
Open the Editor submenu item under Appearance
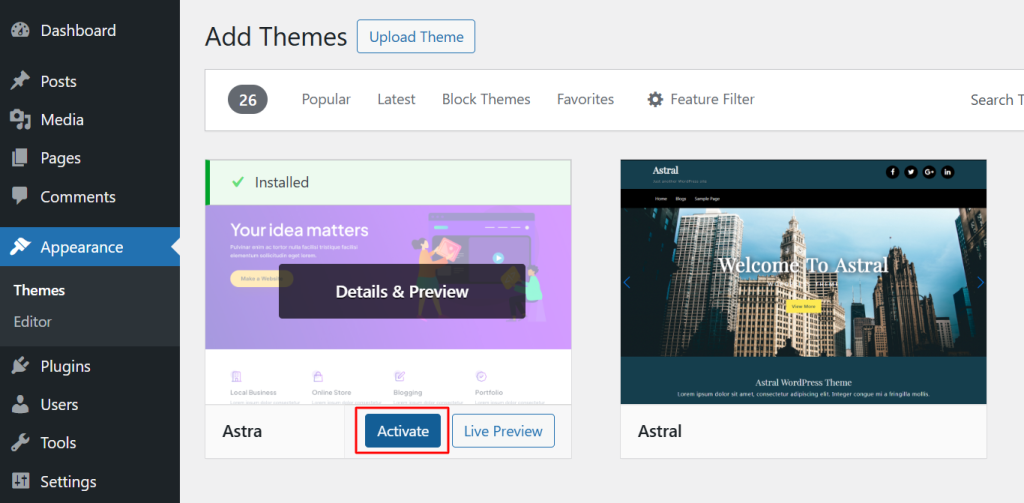click(x=33, y=322)
